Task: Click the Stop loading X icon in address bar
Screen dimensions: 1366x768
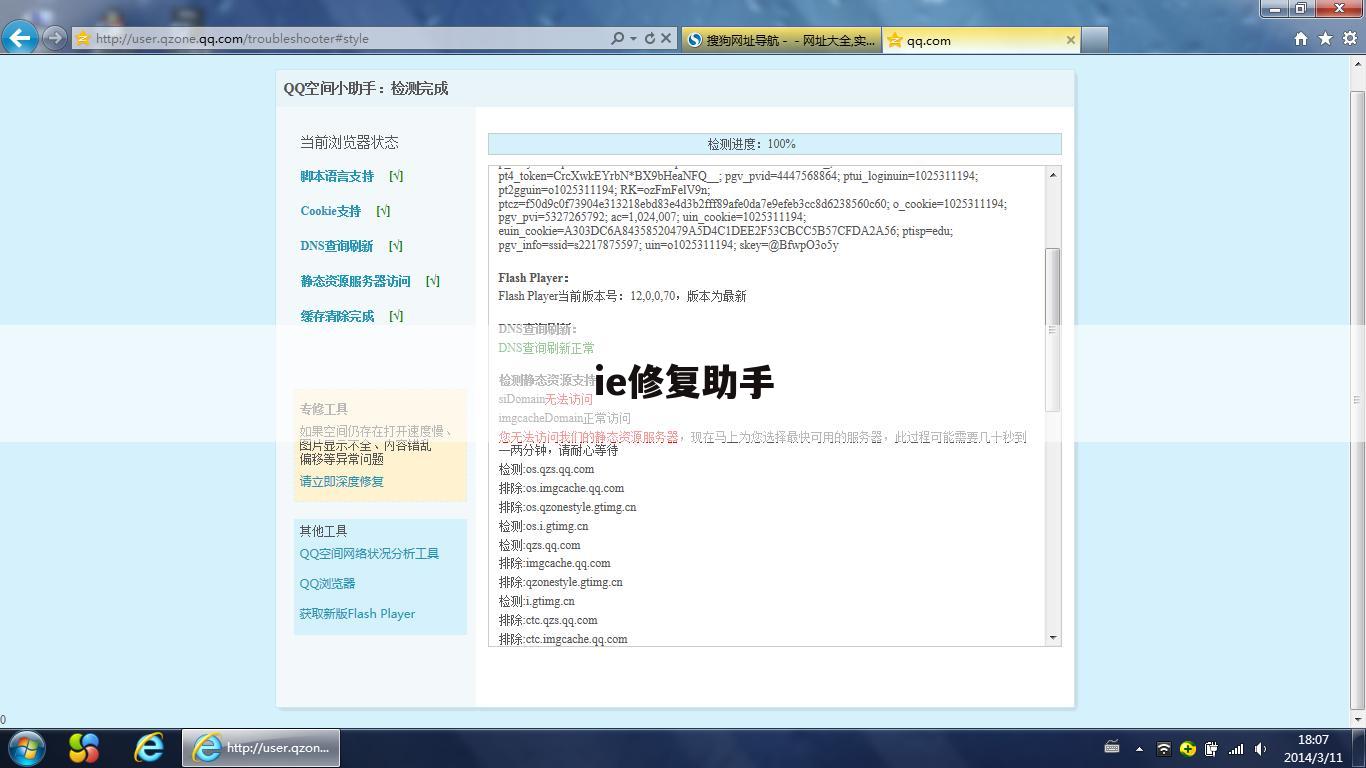Action: (x=666, y=39)
